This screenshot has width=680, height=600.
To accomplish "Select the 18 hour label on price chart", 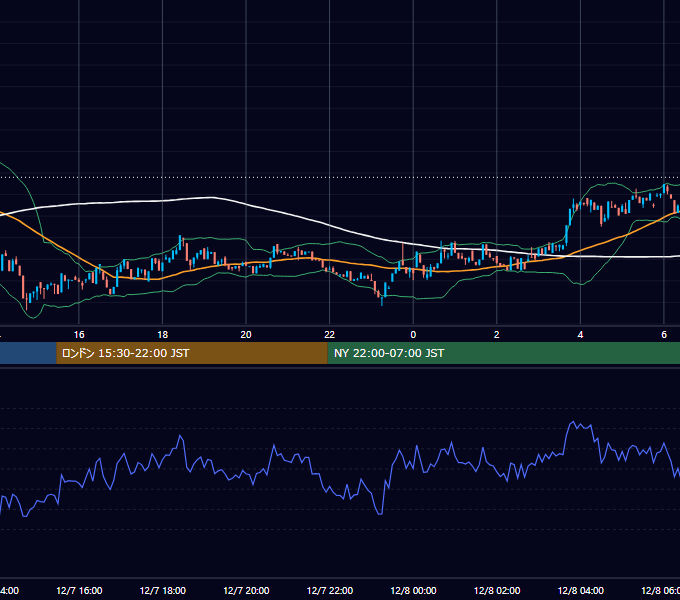I will (x=163, y=335).
